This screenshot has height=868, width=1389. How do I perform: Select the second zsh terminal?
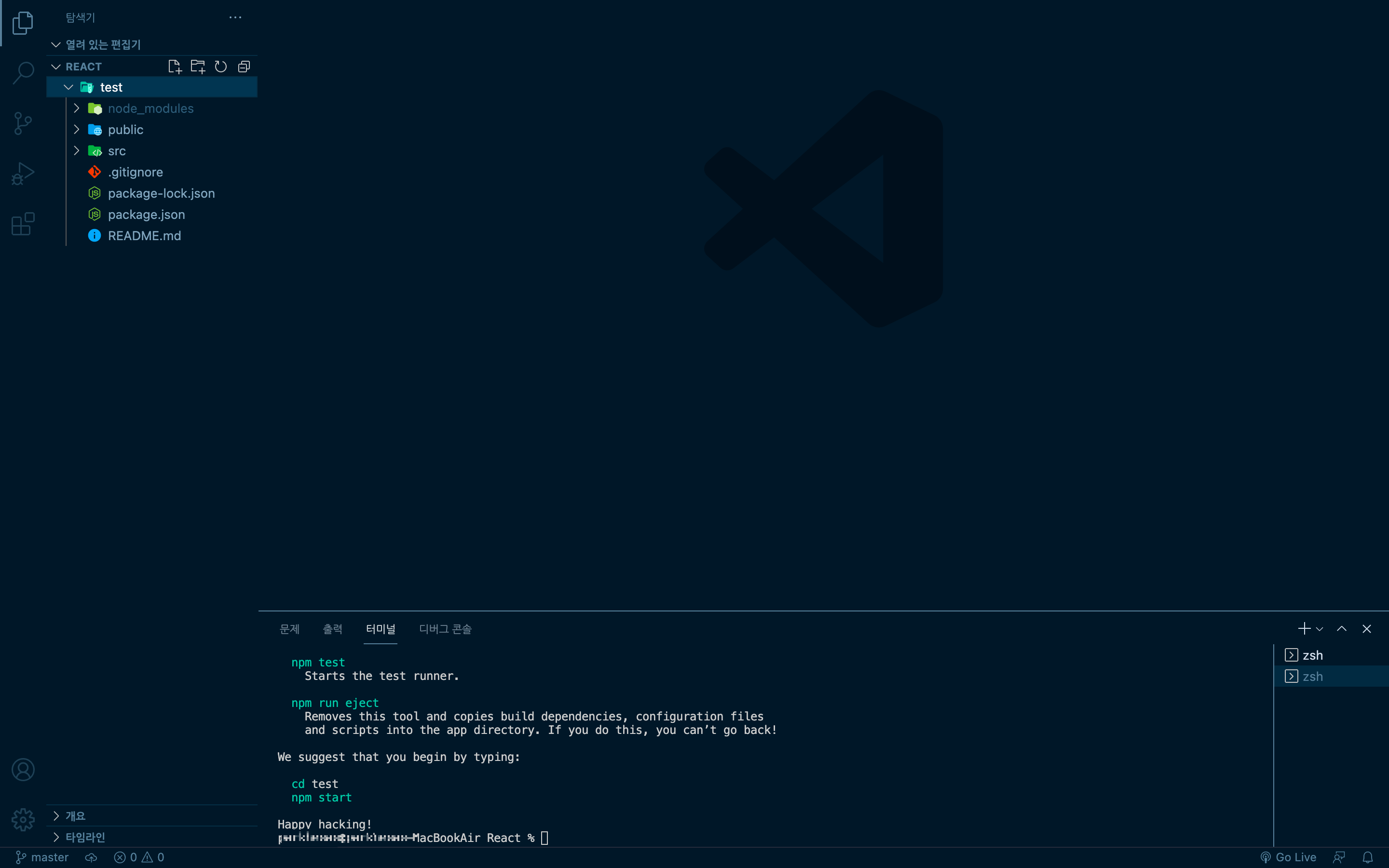(1331, 676)
